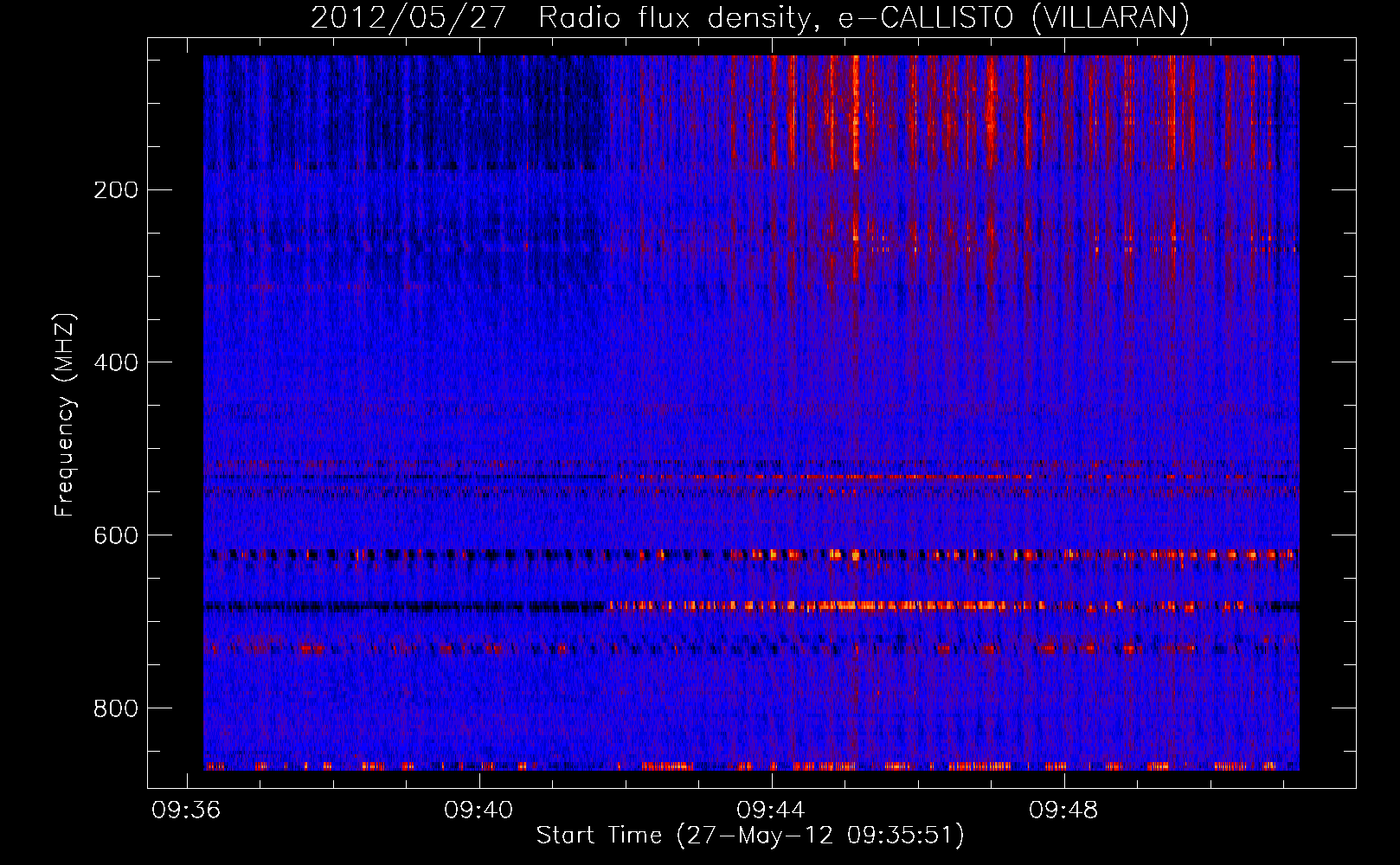Click the plot title '2012/05/27 Radio flux density'
This screenshot has width=1400, height=865.
[x=750, y=17]
